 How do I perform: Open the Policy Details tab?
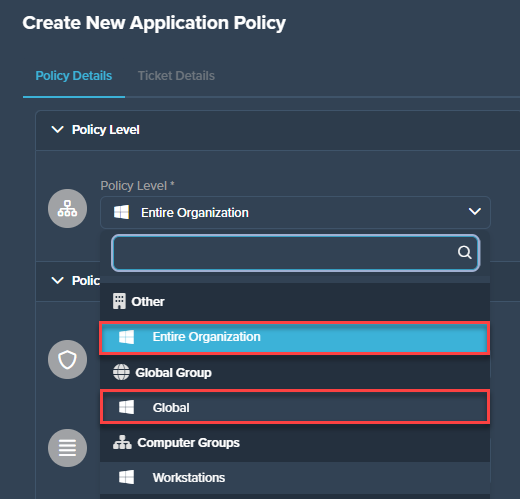[74, 76]
